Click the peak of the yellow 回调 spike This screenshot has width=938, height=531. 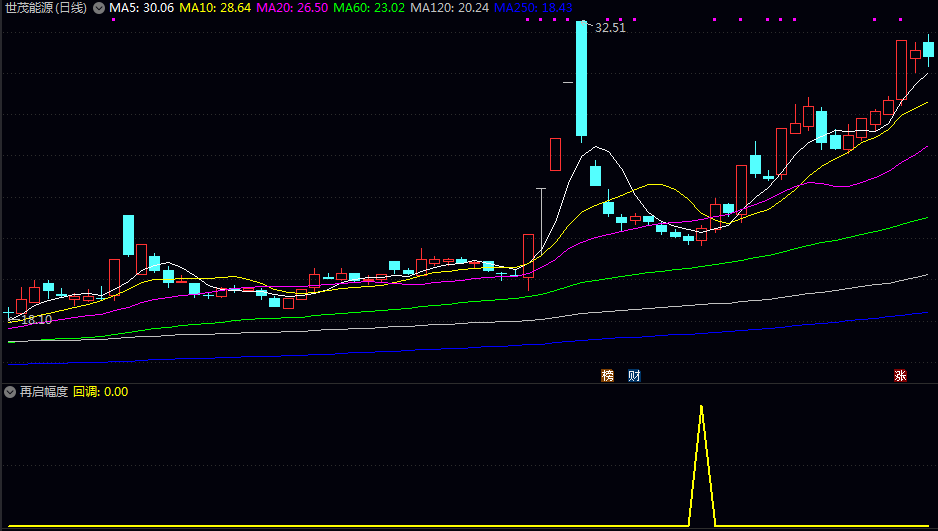point(701,407)
